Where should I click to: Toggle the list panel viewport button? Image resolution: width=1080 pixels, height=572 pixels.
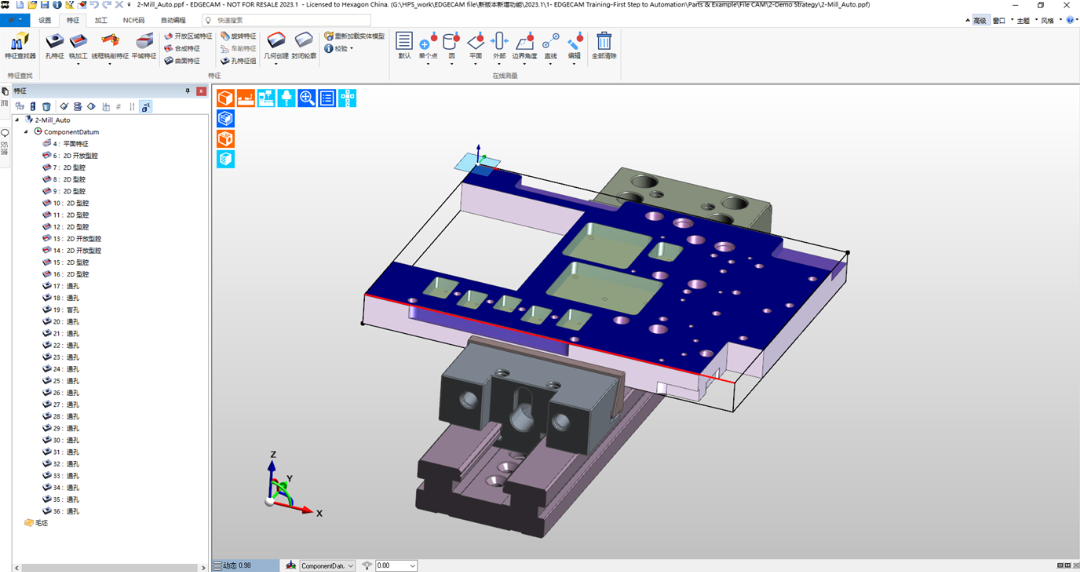(327, 99)
